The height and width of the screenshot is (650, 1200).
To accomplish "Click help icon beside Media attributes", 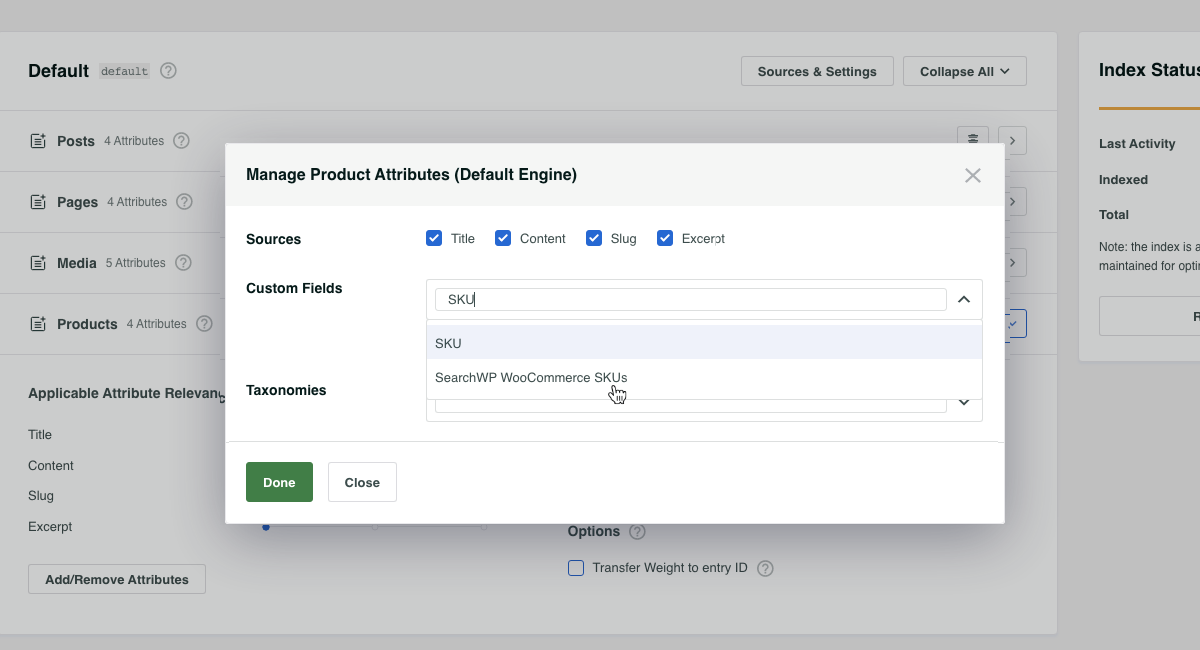I will click(x=183, y=263).
